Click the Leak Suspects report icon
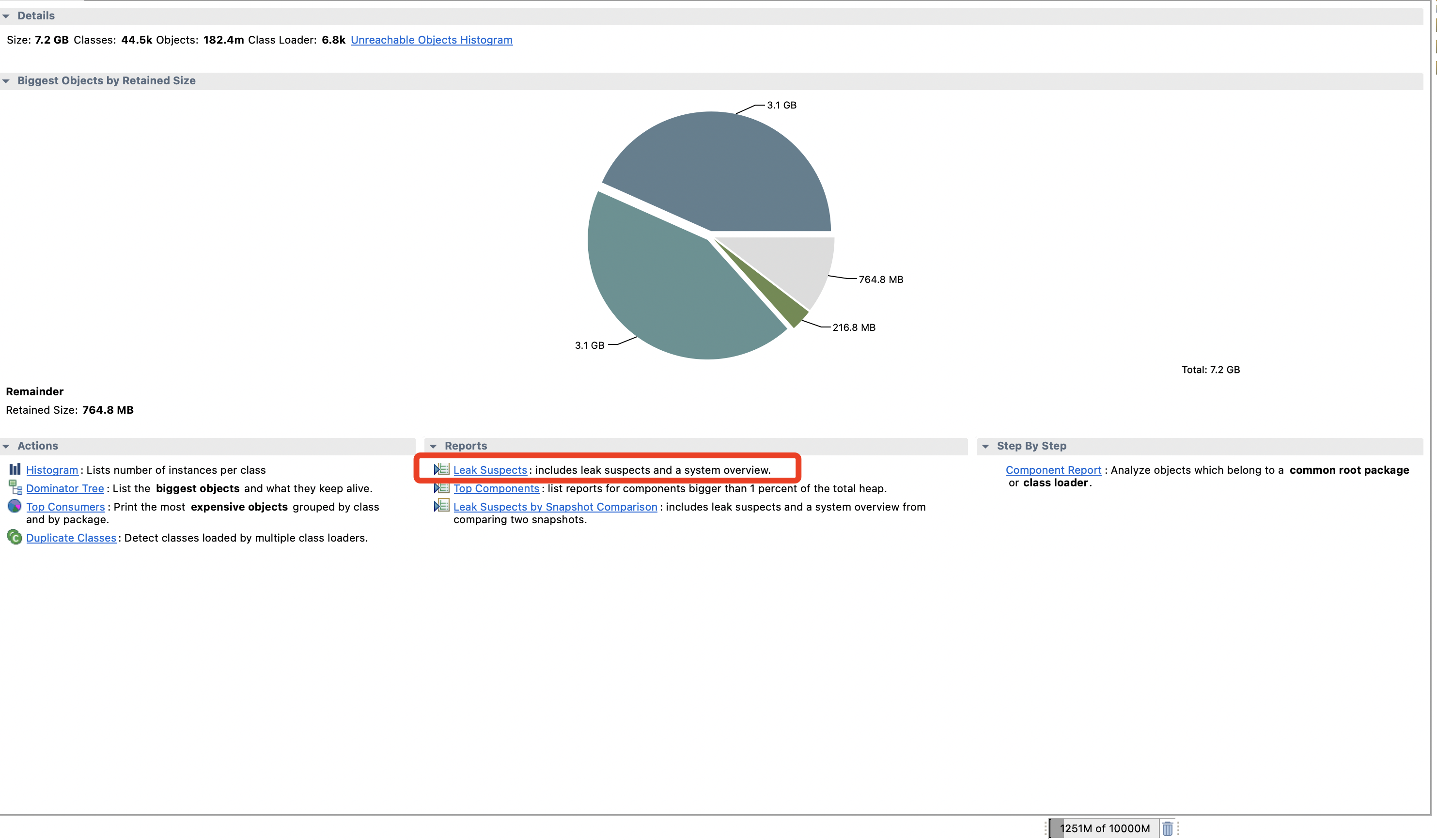 point(441,469)
